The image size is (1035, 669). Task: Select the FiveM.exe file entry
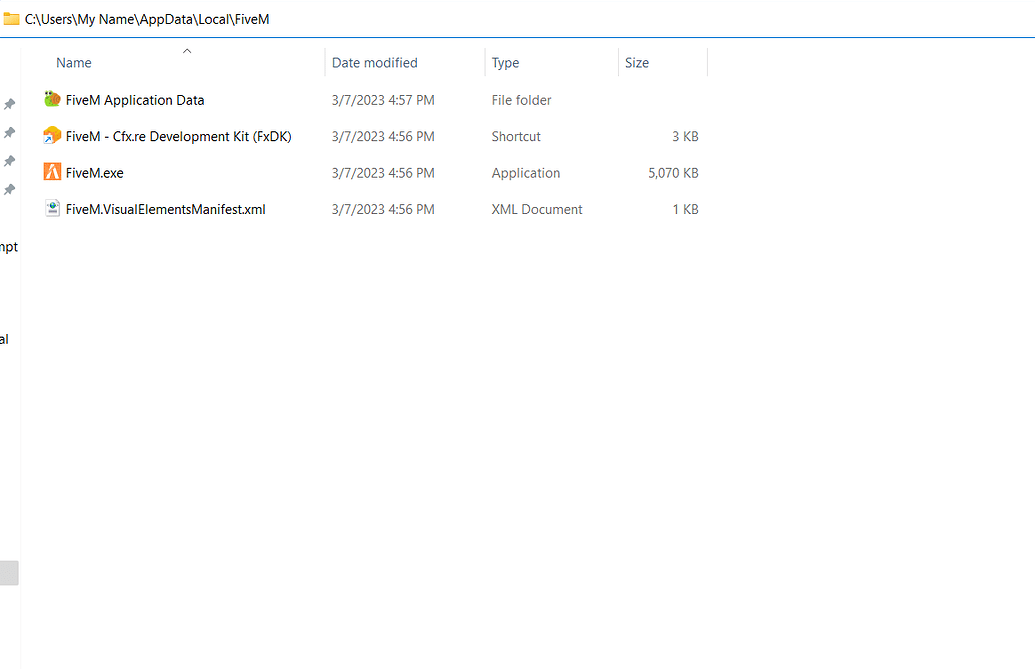point(93,172)
